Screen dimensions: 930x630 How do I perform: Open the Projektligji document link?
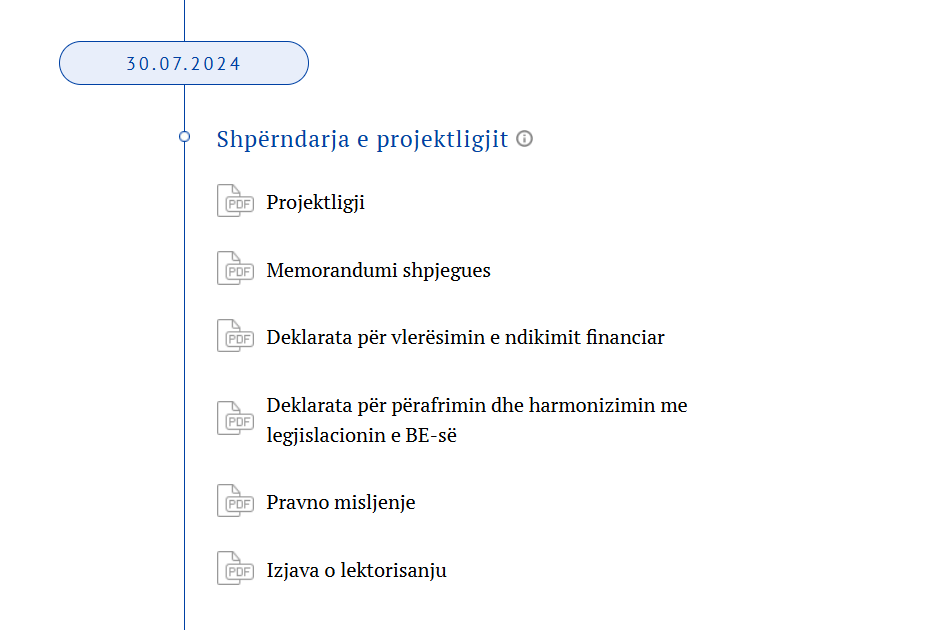tap(316, 202)
